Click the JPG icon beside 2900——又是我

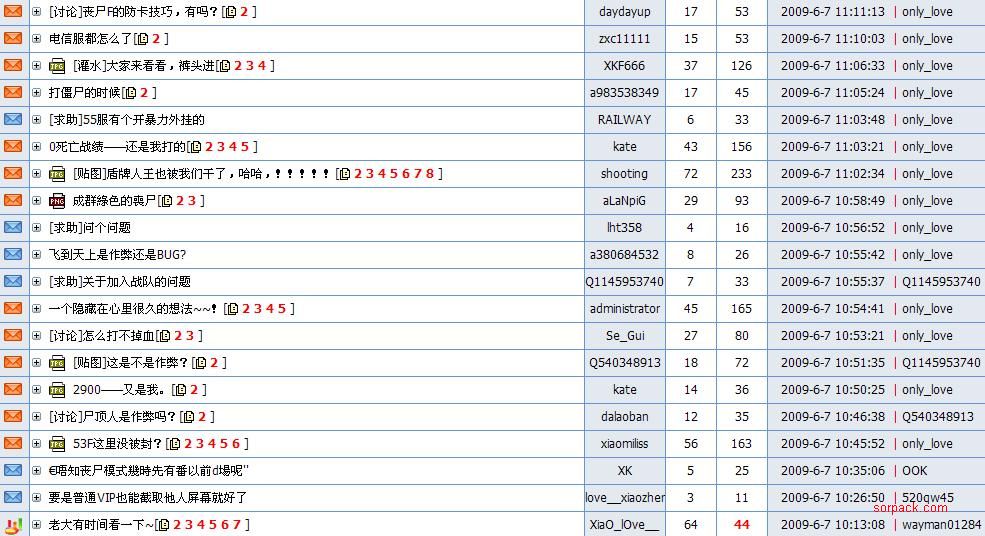[x=57, y=390]
